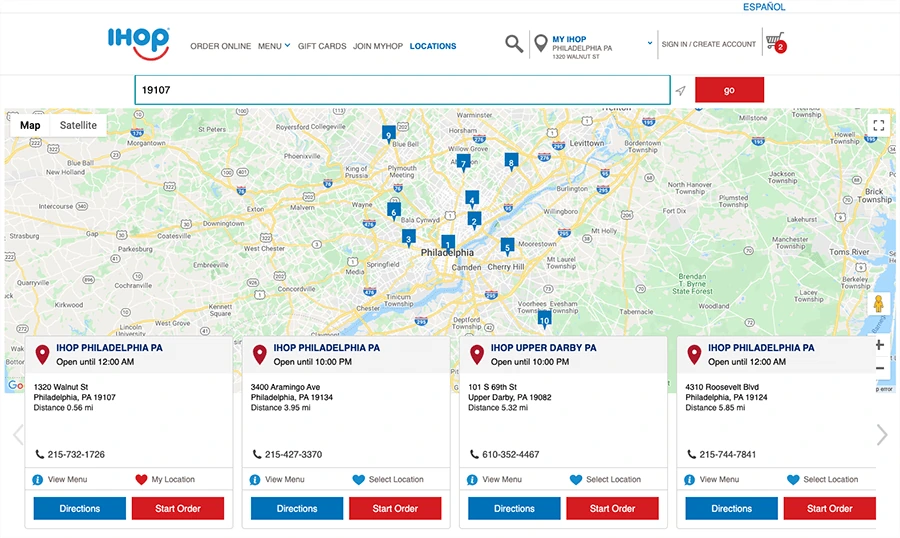Get Directions to Upper Darby IHOP

[x=514, y=509]
